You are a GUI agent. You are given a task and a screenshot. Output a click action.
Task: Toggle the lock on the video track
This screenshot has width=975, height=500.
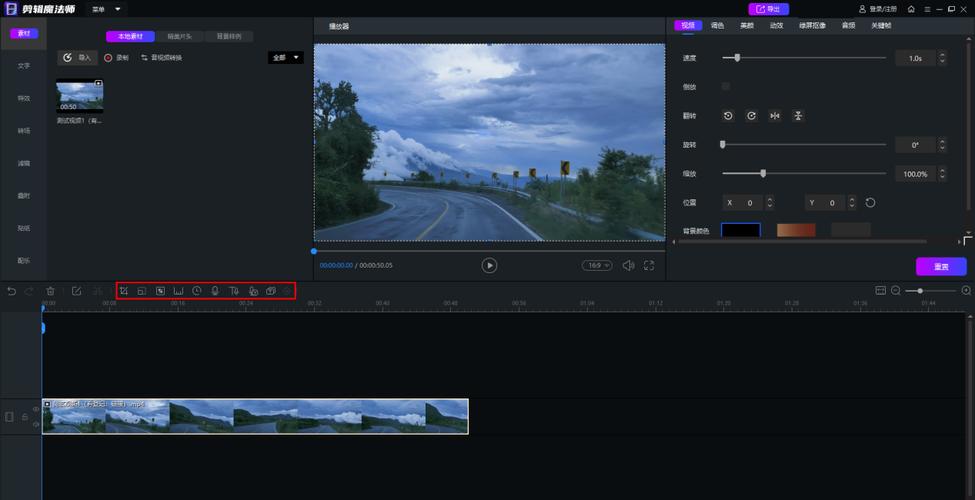24,417
